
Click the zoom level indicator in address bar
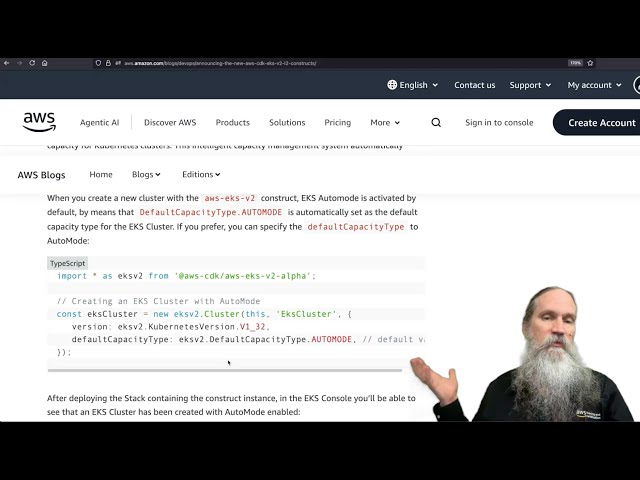tap(576, 63)
